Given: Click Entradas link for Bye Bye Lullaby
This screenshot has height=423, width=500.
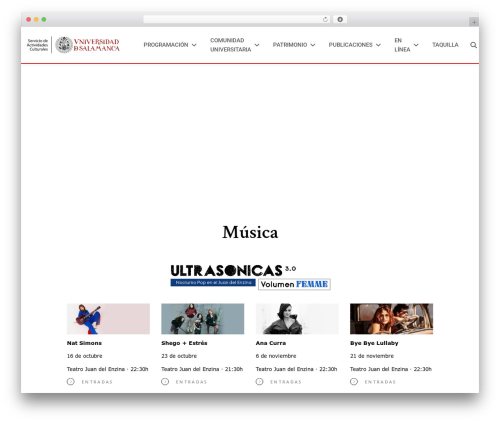Looking at the screenshot, I should coord(380,382).
